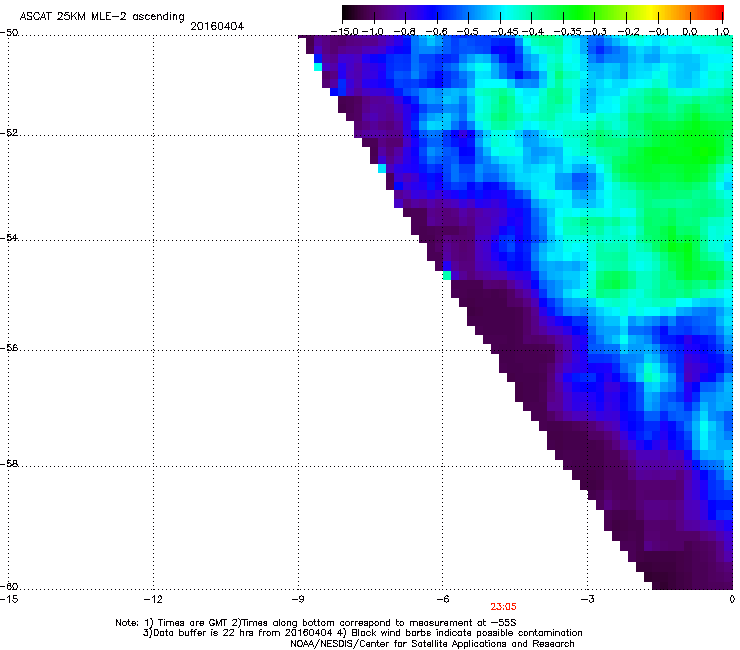Click the longitude axis label '-6'

pos(442,599)
